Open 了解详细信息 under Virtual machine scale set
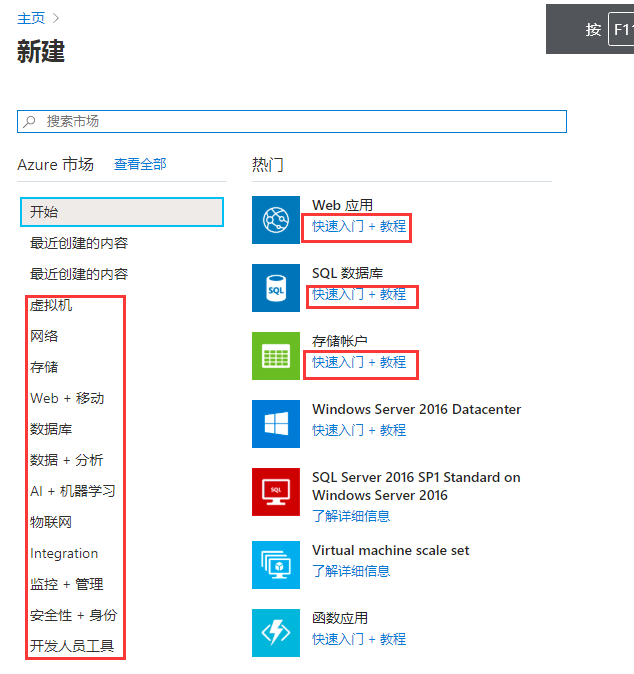The image size is (634, 674). click(x=351, y=571)
